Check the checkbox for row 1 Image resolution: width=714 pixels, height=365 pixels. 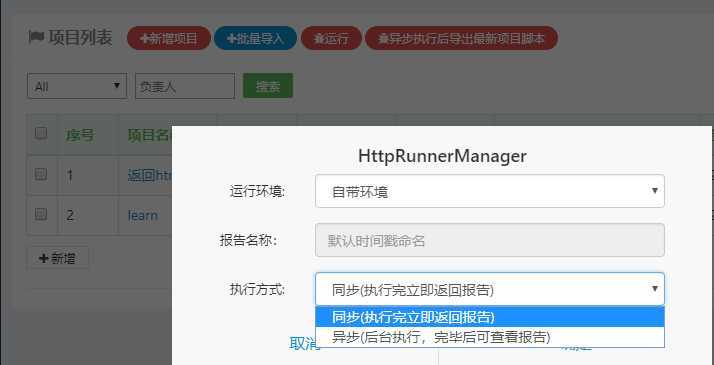[41, 174]
